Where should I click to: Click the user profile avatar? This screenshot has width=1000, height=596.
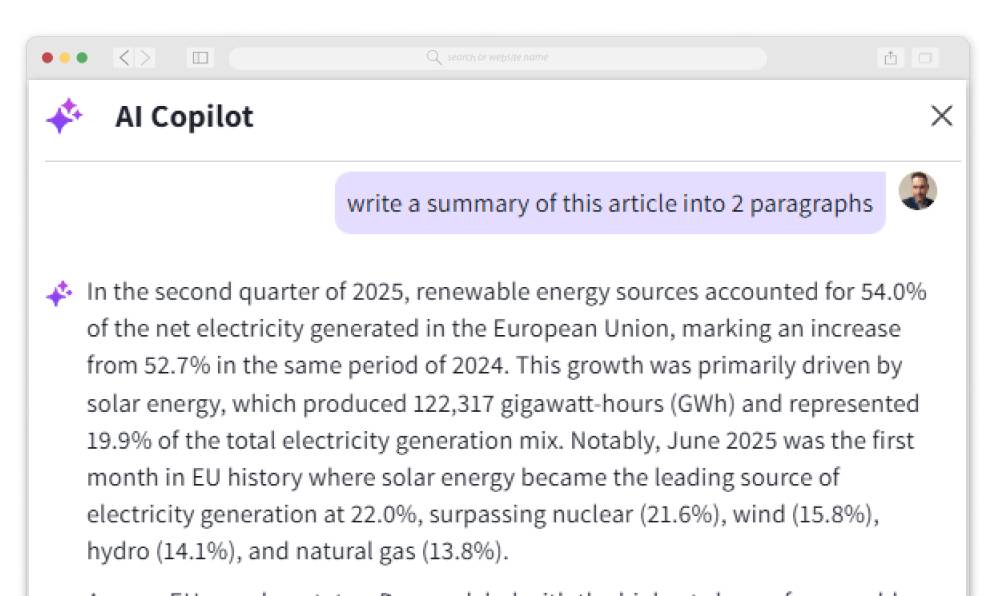917,191
